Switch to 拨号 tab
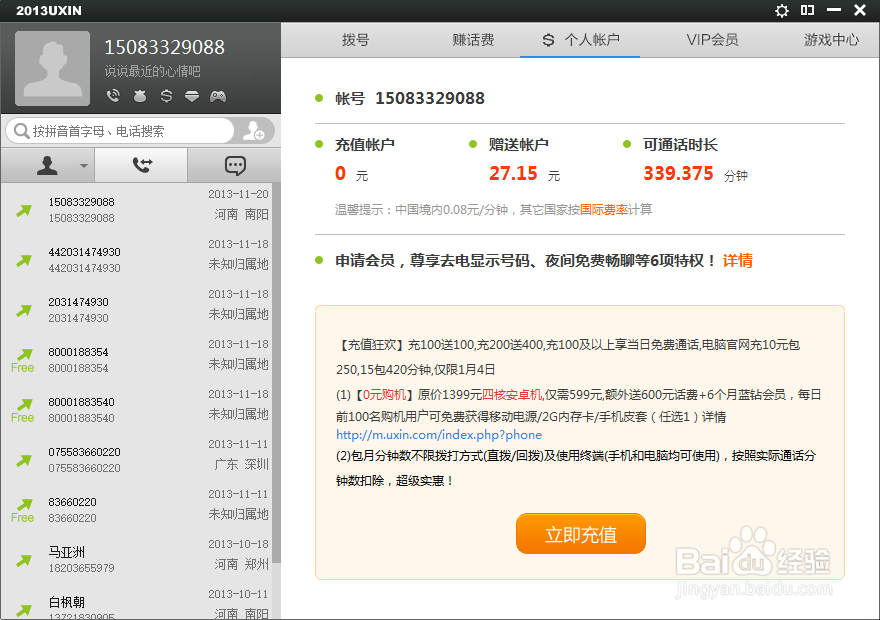The width and height of the screenshot is (880, 620). click(356, 40)
